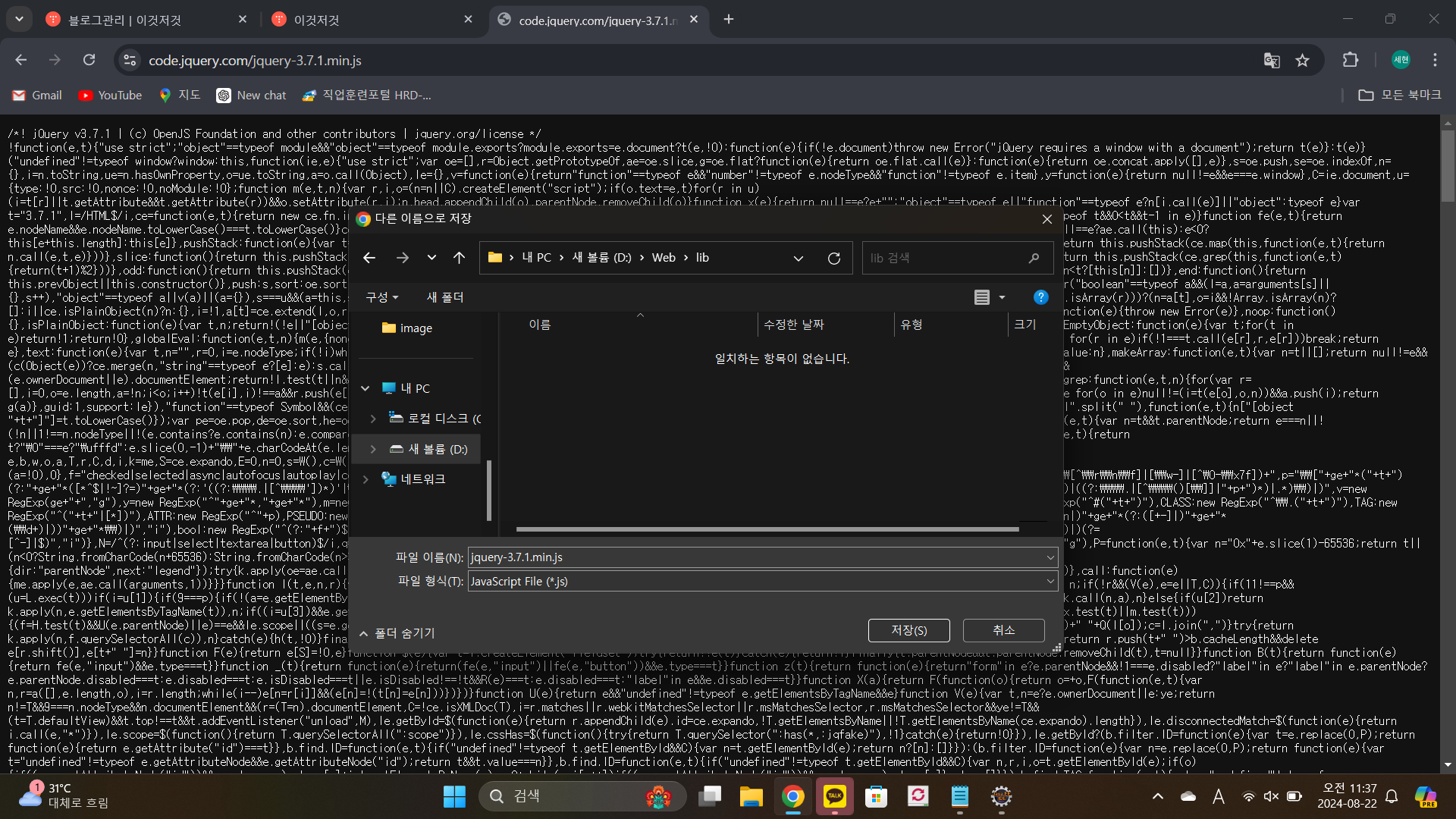
Task: Switch to the 이것저것 browser tab
Action: click(372, 20)
